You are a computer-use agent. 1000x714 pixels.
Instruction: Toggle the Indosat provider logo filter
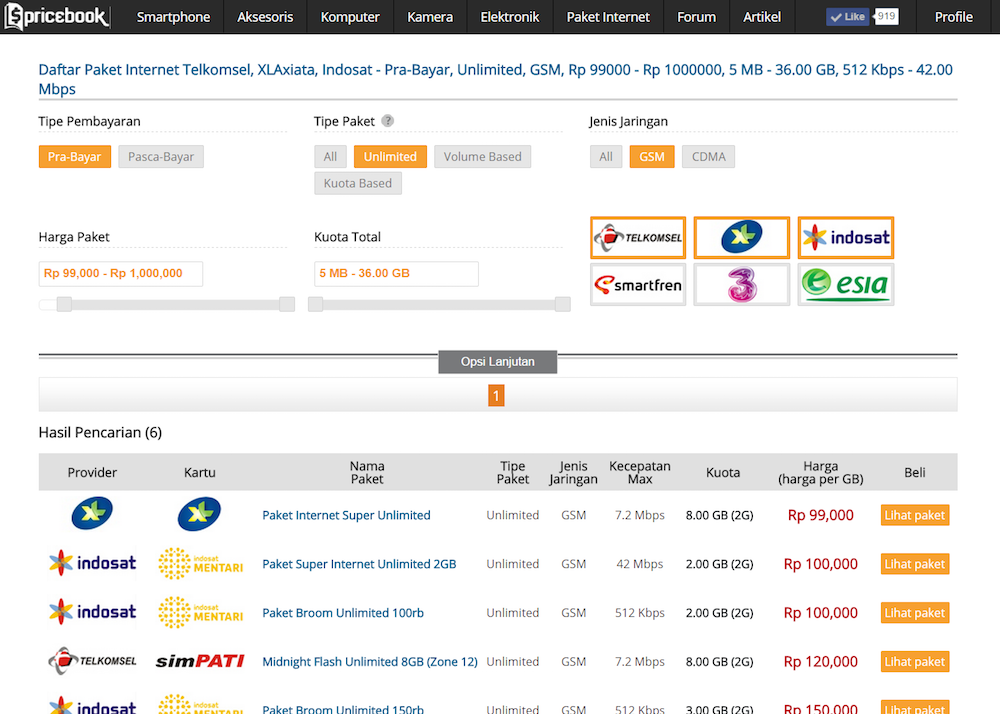click(846, 238)
